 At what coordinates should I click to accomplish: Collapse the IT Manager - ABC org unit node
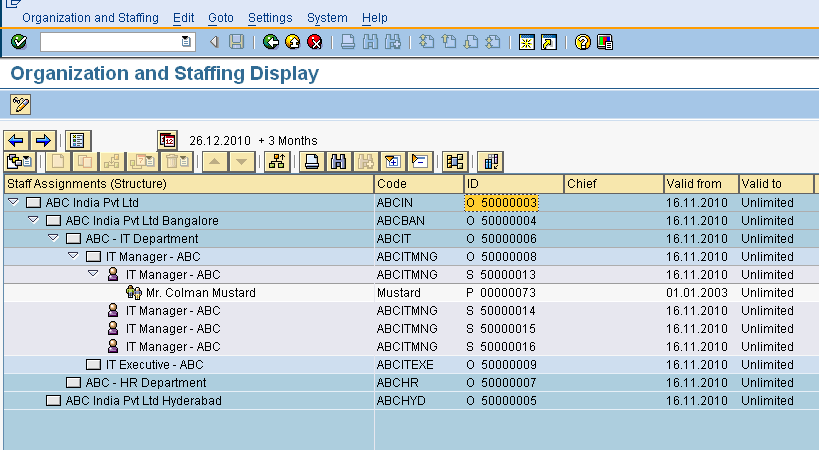[x=73, y=256]
